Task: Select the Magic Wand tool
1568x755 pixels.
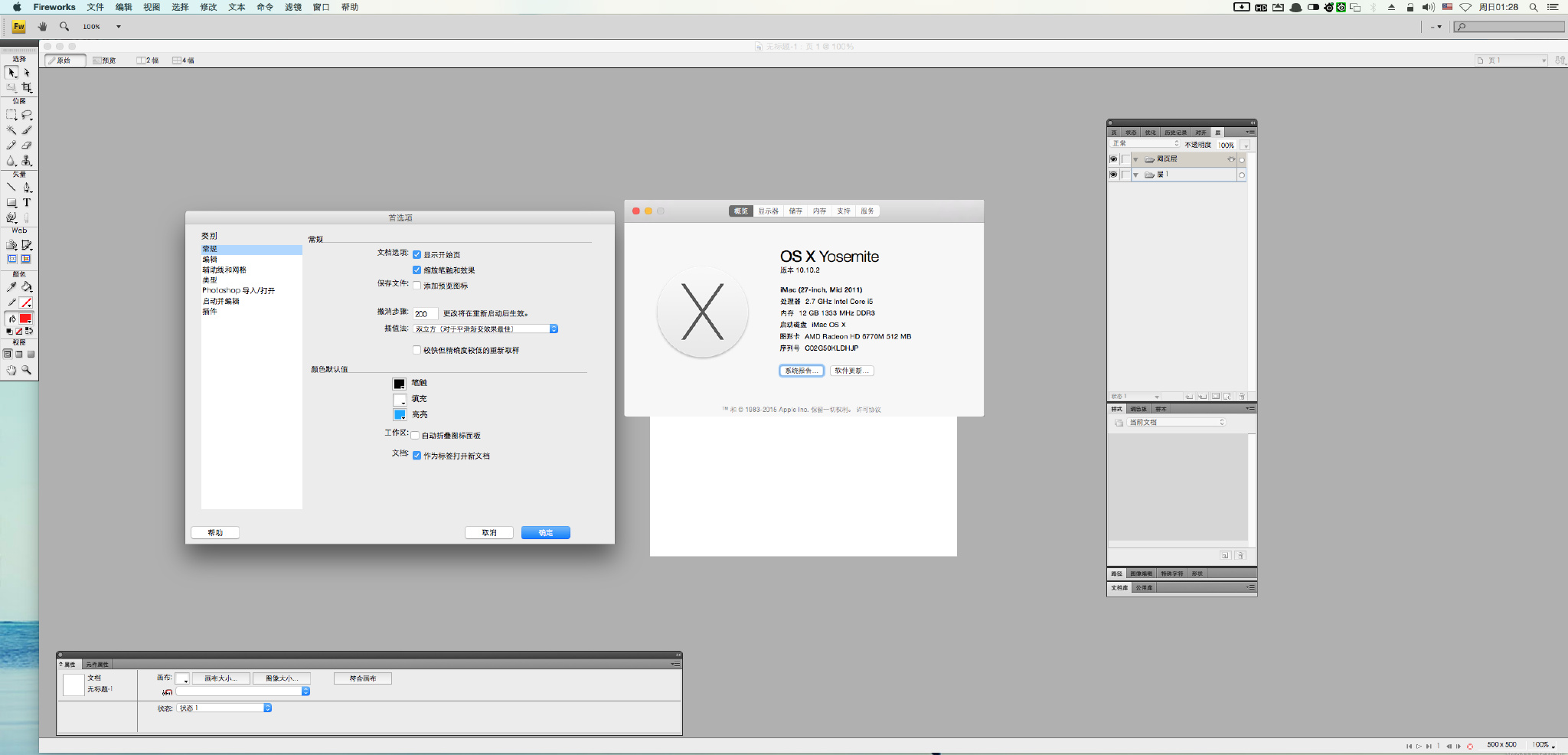Action: point(11,130)
